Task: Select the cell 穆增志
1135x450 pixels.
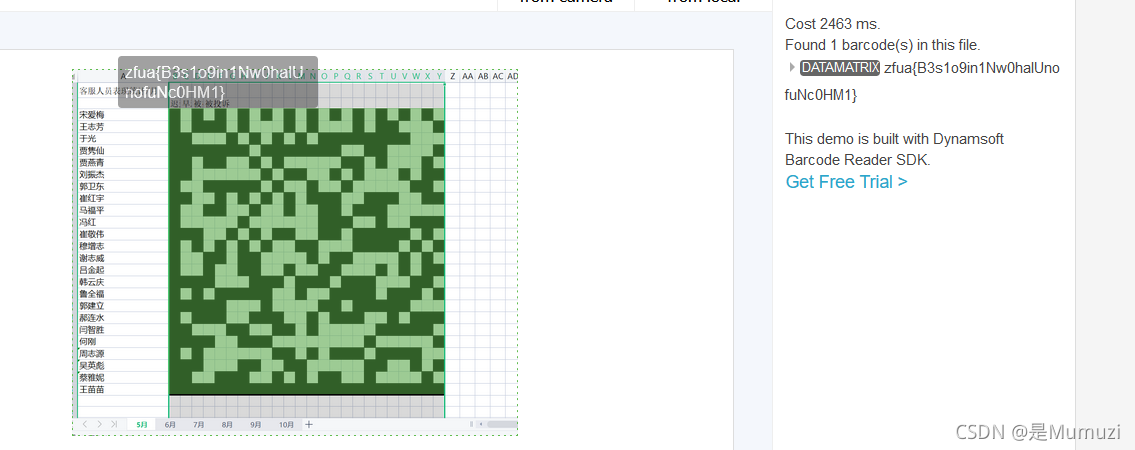Action: click(123, 246)
